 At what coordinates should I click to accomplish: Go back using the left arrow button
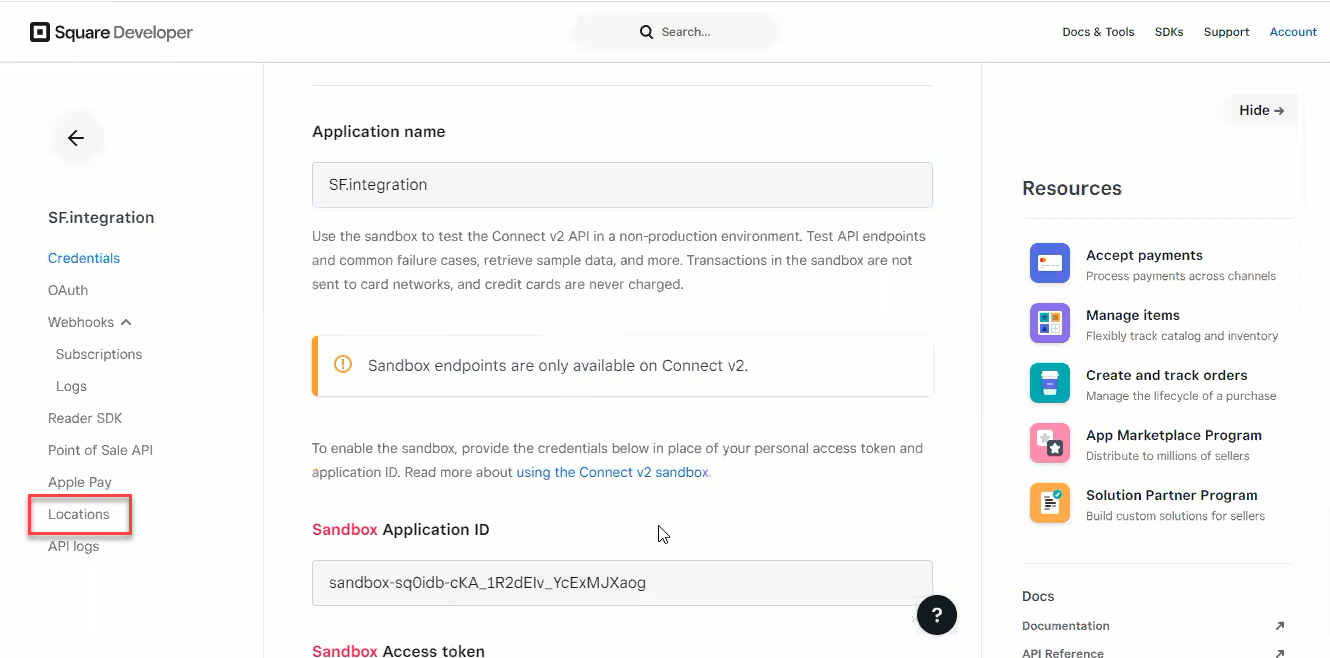point(76,138)
